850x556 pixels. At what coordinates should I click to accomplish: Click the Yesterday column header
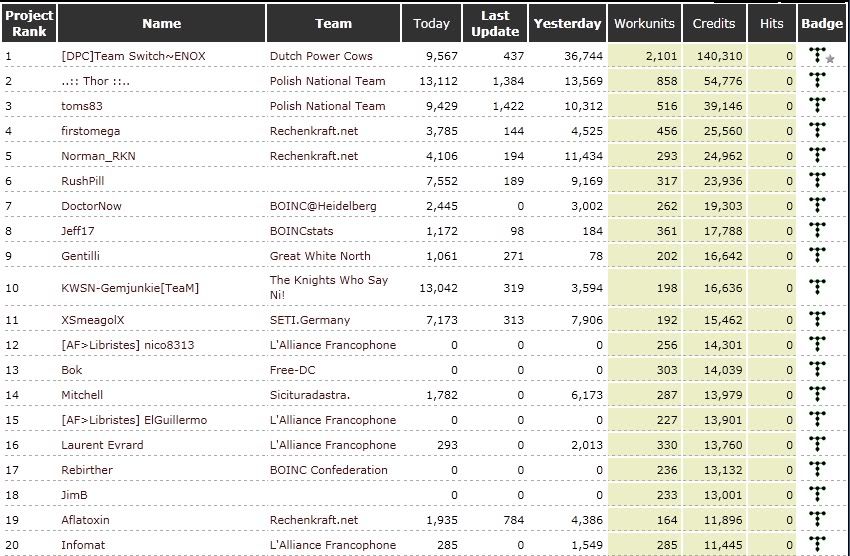point(568,23)
